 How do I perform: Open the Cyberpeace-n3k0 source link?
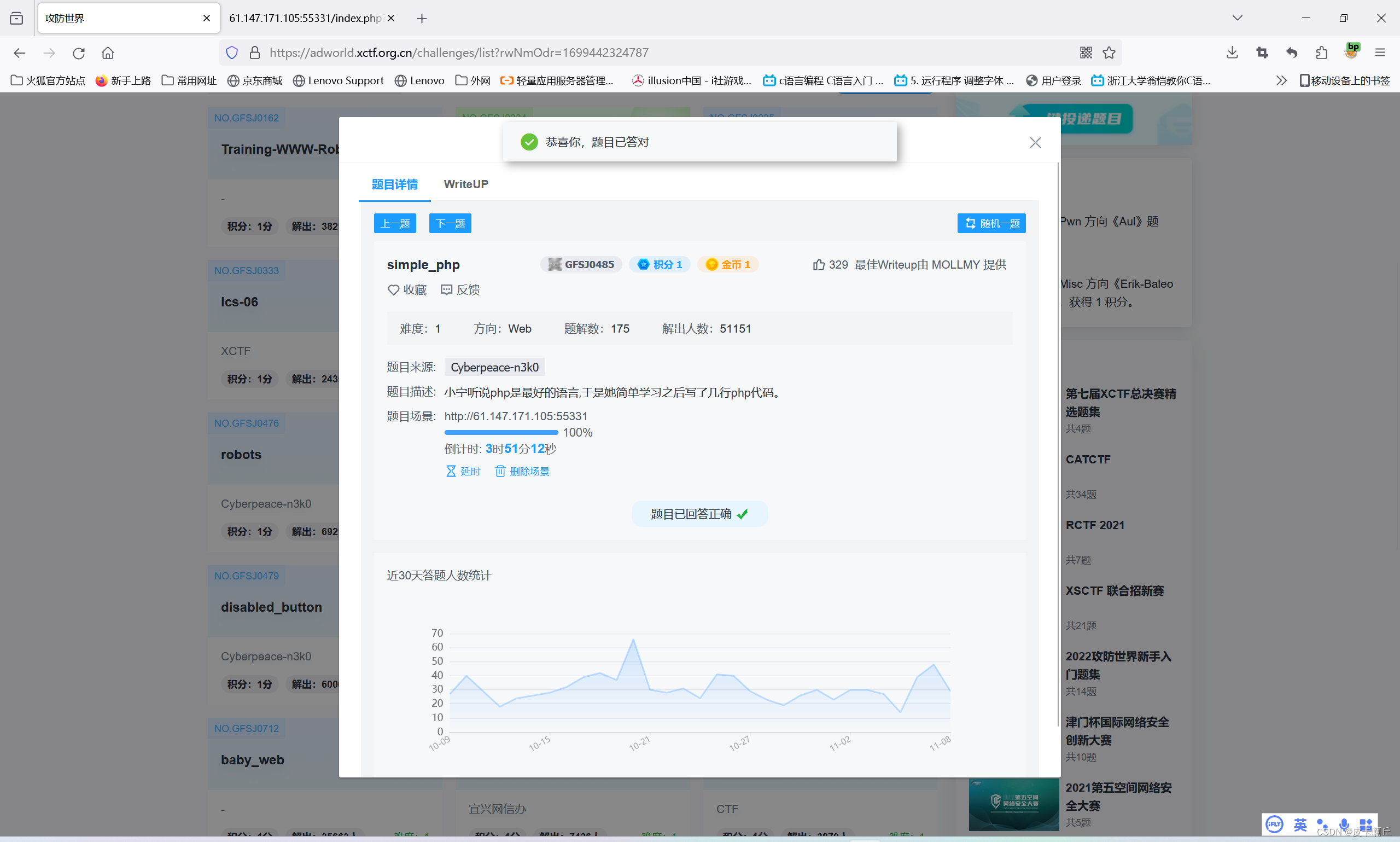494,367
